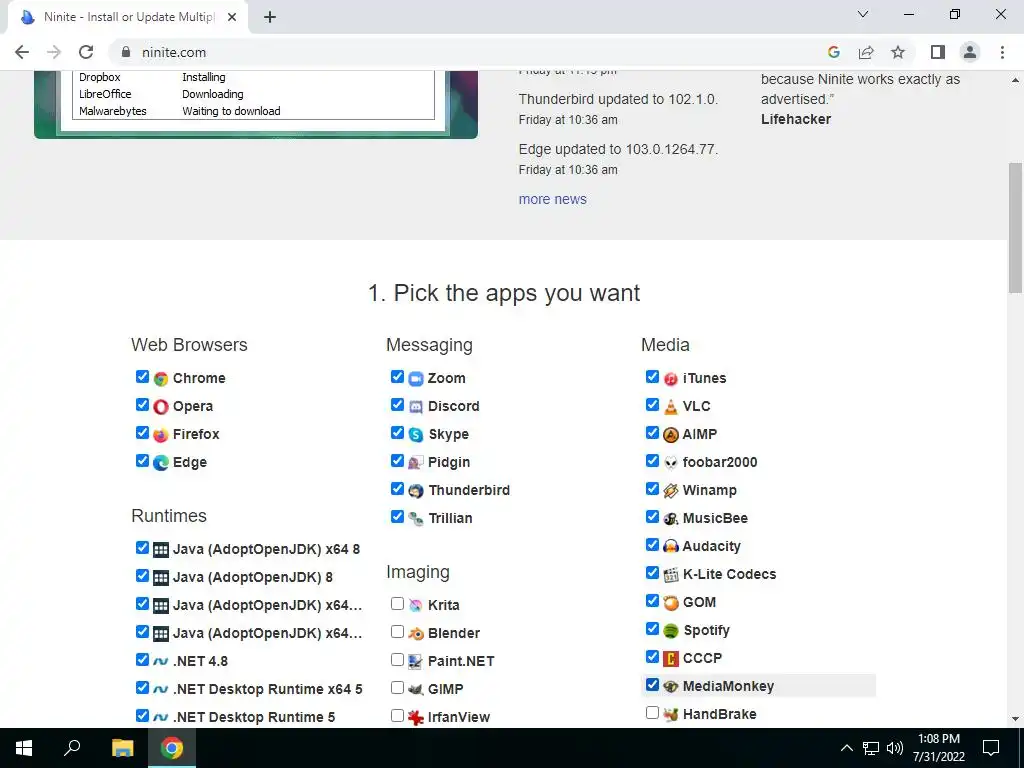Click the iTunes music icon
1024x768 pixels.
coord(671,379)
